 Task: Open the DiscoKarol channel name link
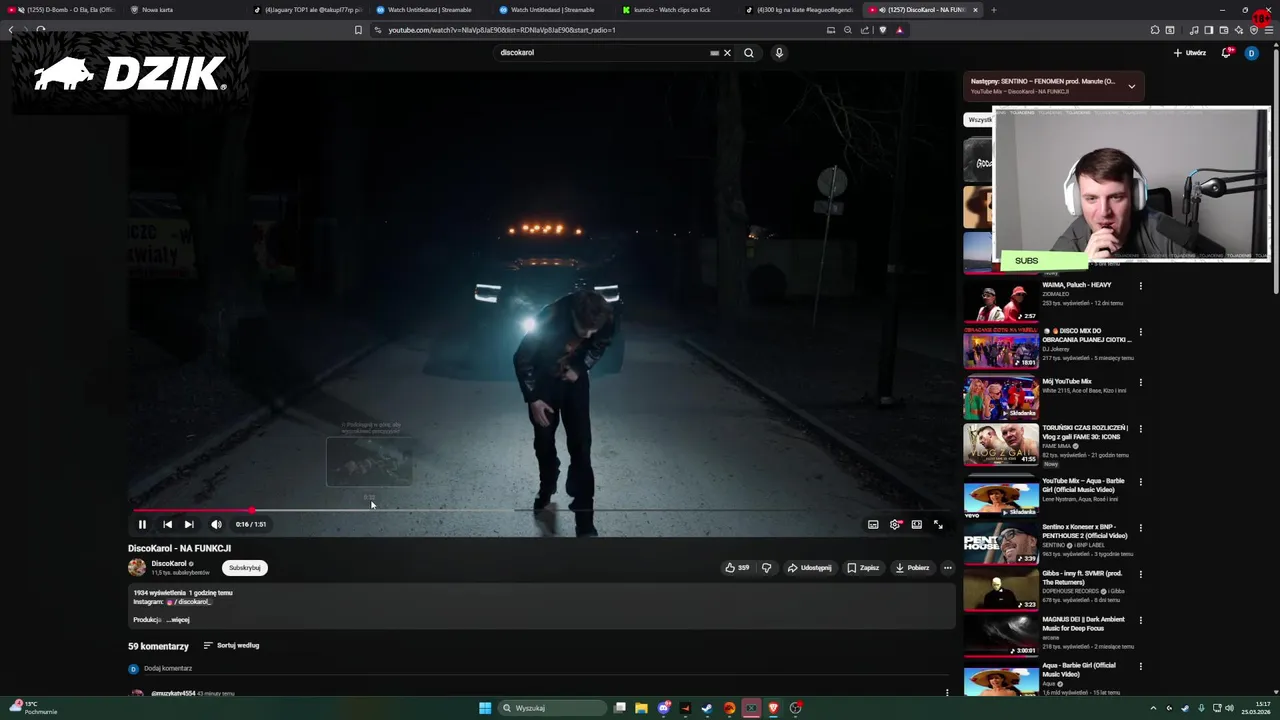[x=168, y=563]
